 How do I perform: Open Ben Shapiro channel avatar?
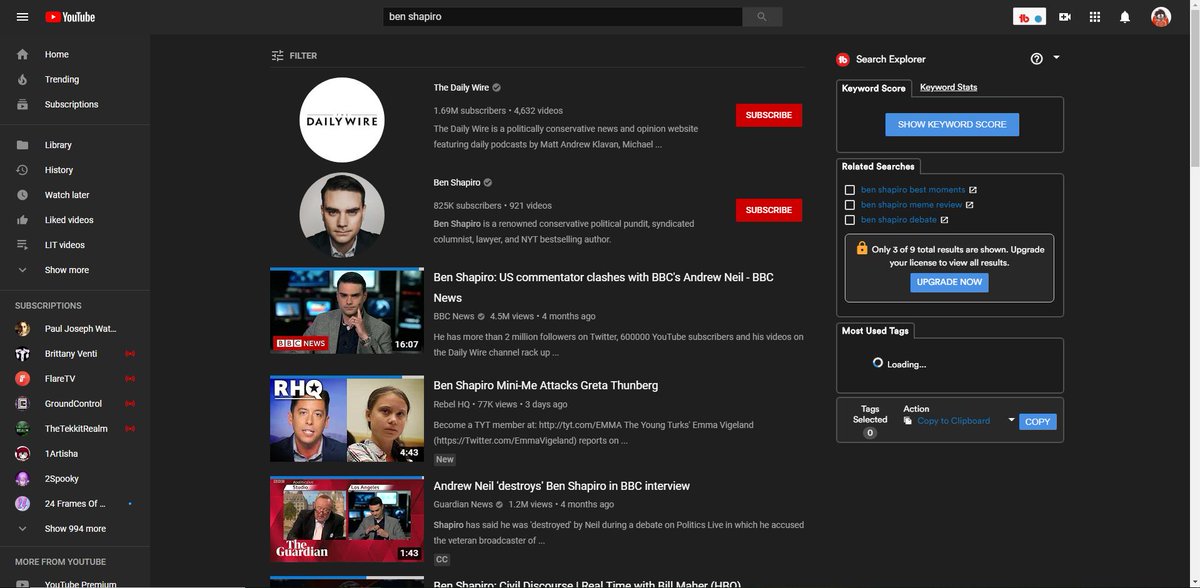tap(342, 215)
